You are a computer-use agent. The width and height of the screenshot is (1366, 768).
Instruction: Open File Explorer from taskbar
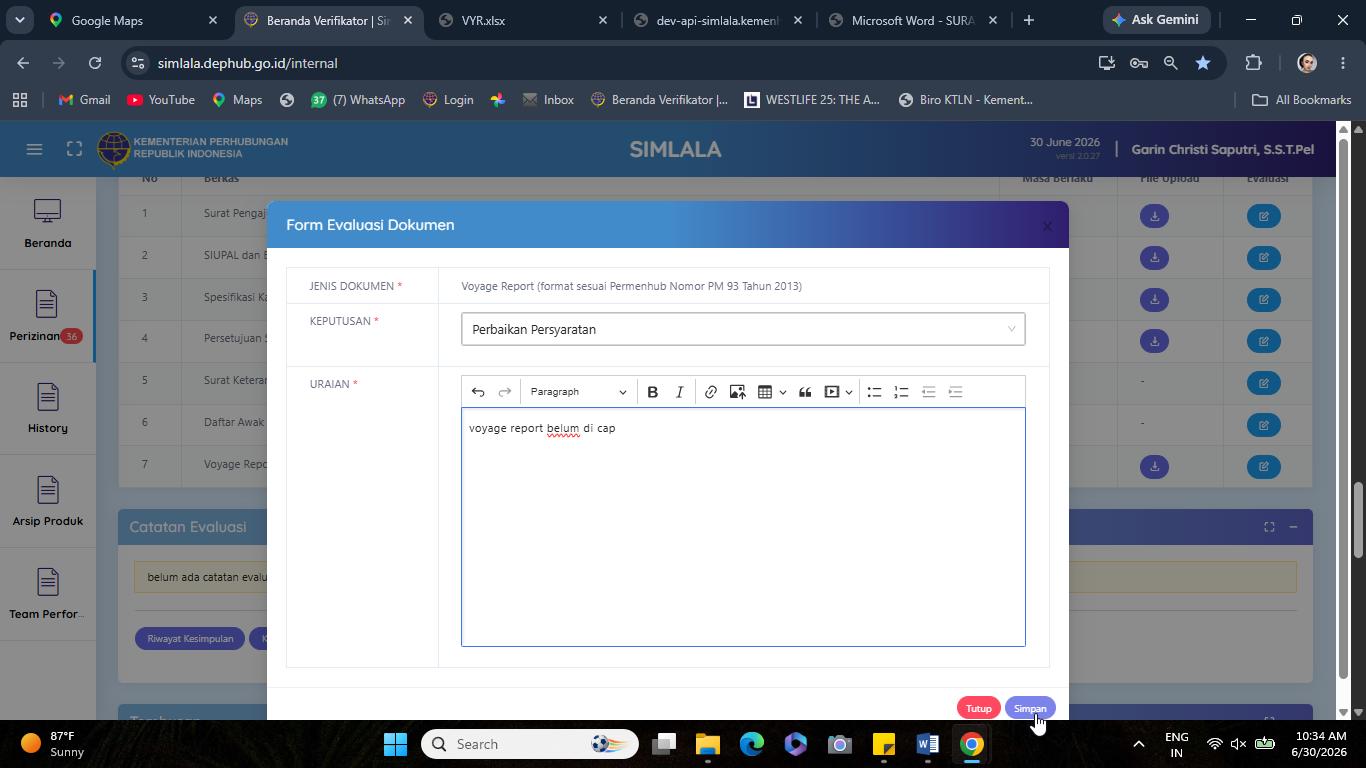(708, 744)
